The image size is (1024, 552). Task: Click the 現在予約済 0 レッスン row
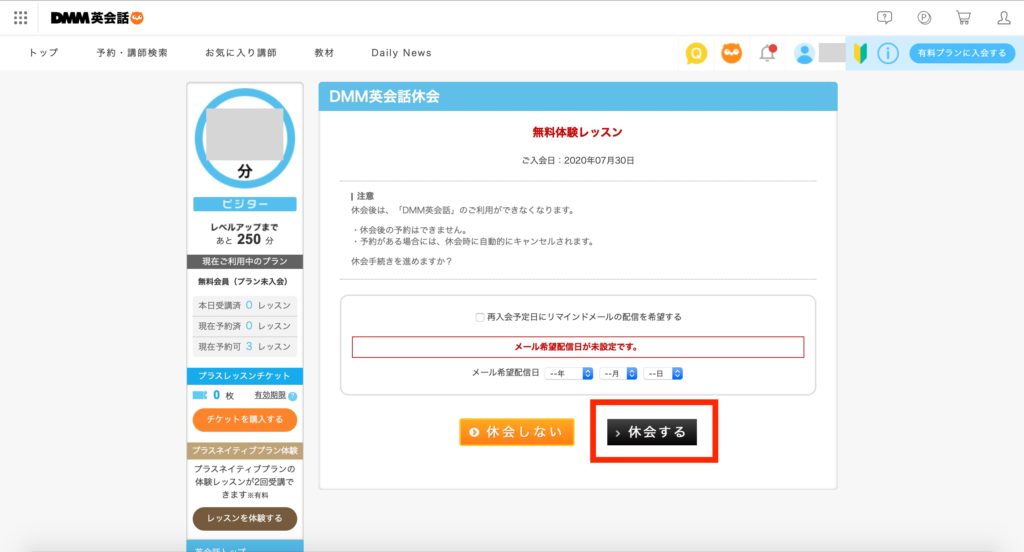tap(245, 325)
